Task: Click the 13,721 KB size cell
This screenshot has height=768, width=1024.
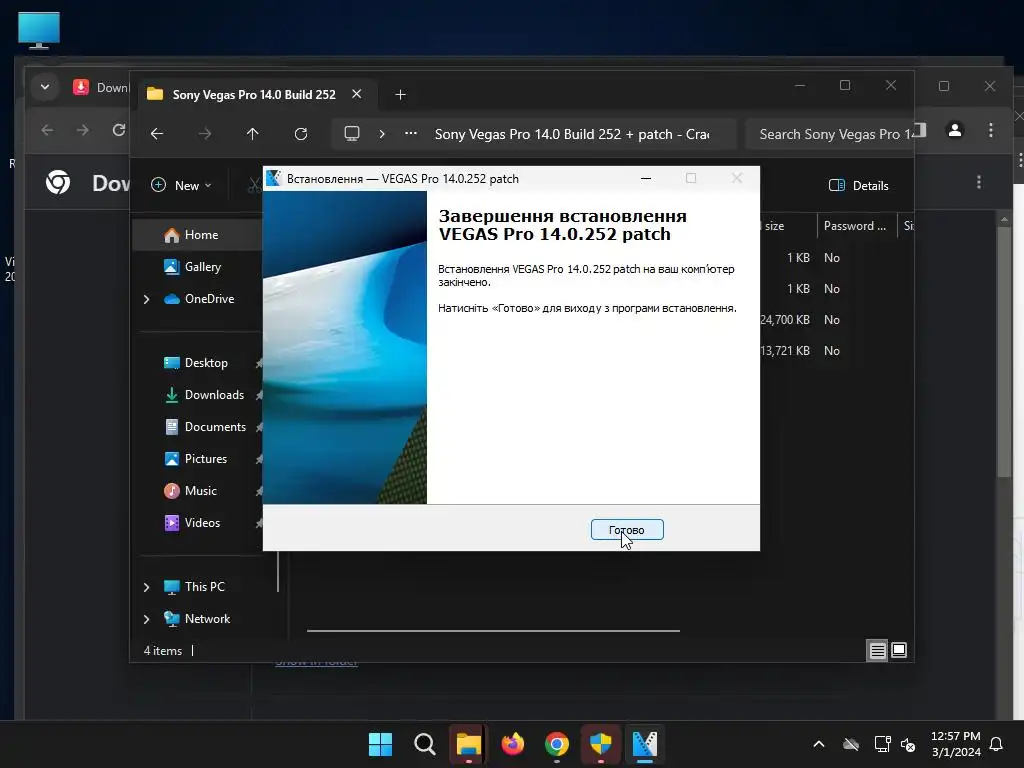Action: (x=785, y=351)
